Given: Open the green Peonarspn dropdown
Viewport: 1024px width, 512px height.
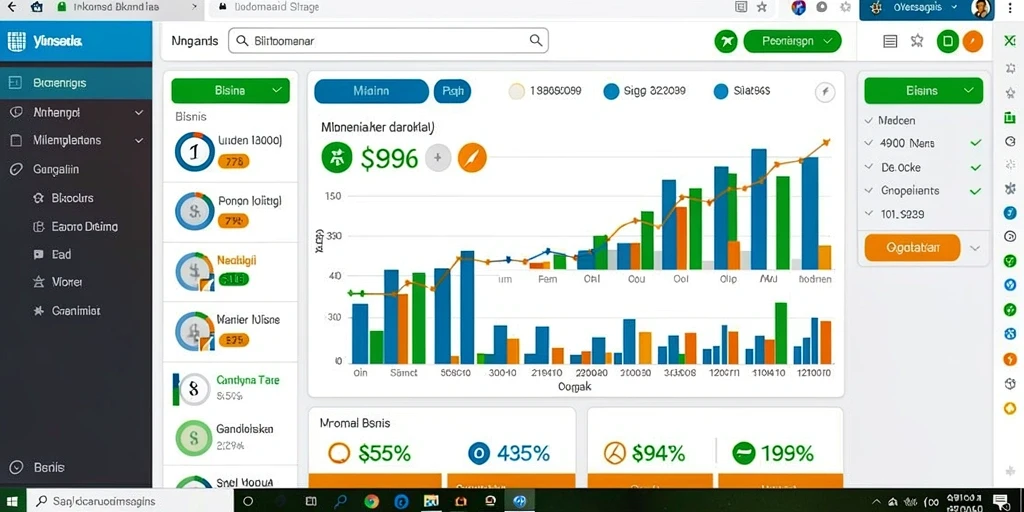Looking at the screenshot, I should pyautogui.click(x=793, y=41).
